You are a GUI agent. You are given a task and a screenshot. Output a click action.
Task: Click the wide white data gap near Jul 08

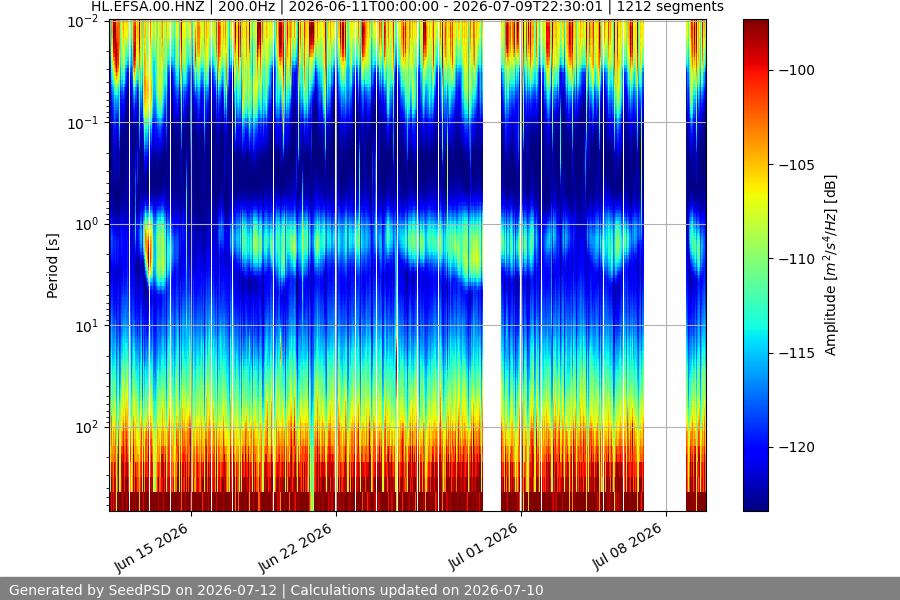tap(665, 265)
